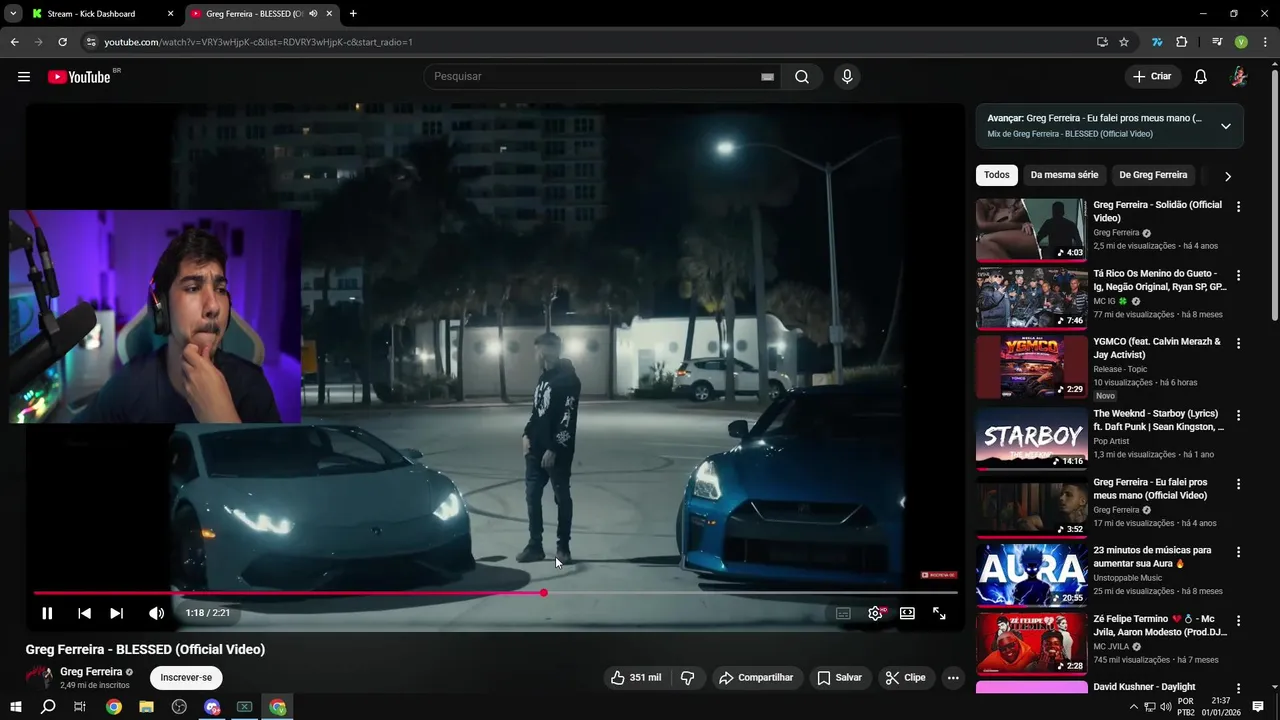The width and height of the screenshot is (1280, 720).
Task: Open new browser tab
Action: coord(353,14)
